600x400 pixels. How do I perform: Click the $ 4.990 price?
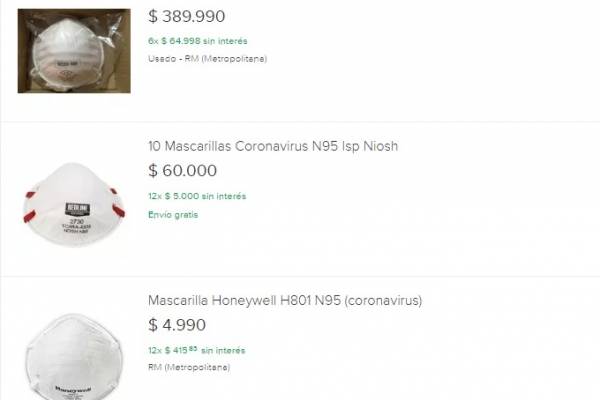pos(177,325)
